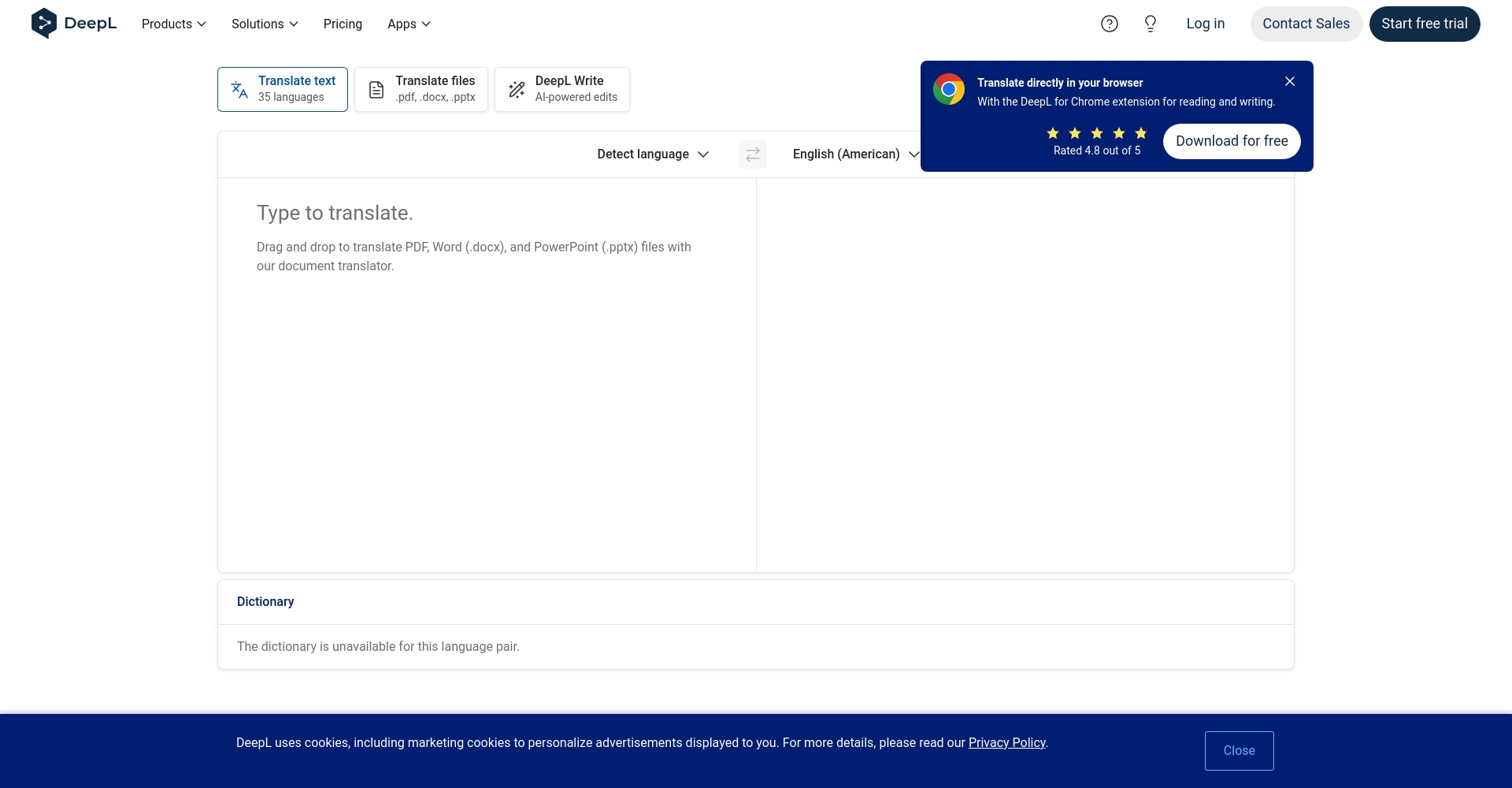Expand the Solutions menu

pos(265,24)
